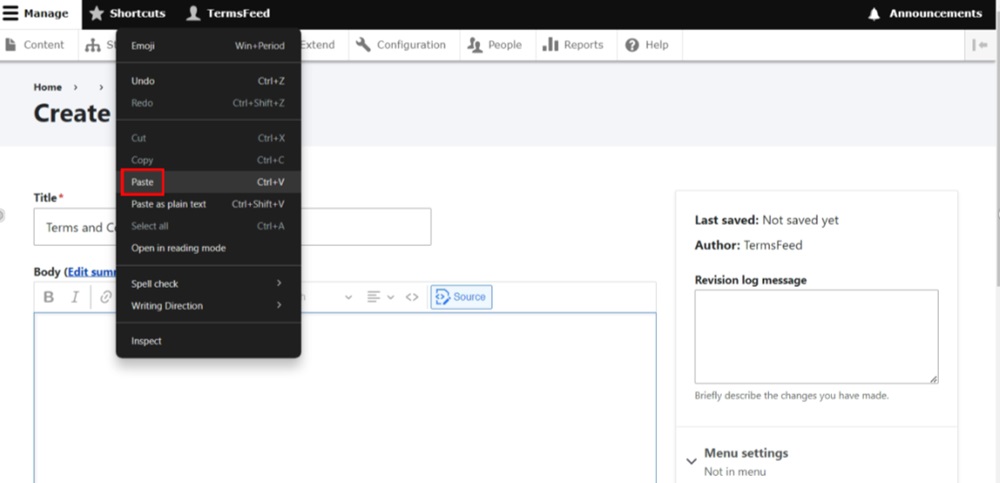Open the text alignment dropdown
1000x483 pixels.
coord(381,297)
